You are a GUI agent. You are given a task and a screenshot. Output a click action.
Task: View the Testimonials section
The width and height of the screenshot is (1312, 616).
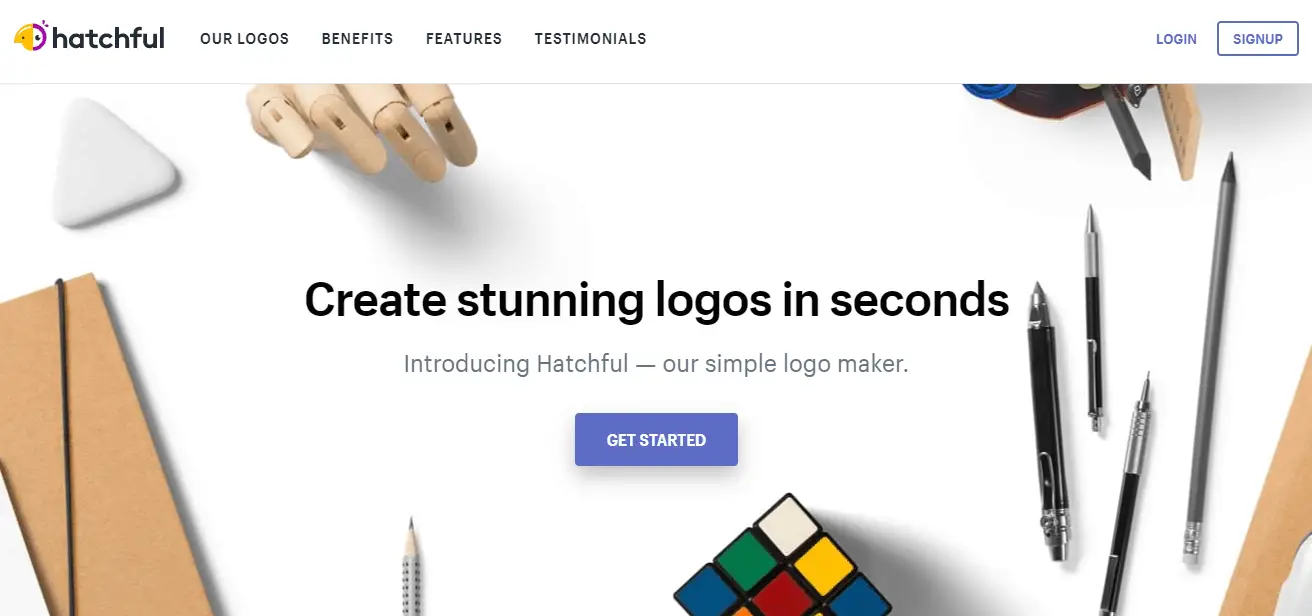pos(590,39)
